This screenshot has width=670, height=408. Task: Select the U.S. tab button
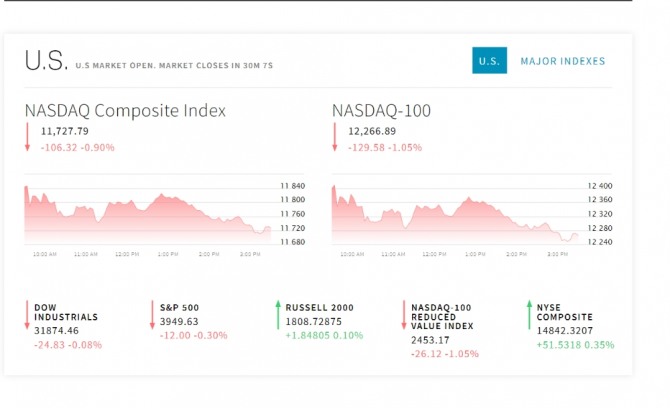[489, 61]
